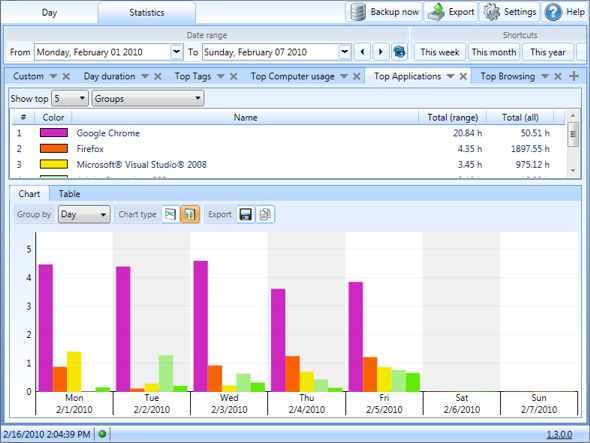Screen dimensions: 590x443
Task: Click the green status indicator in status bar
Action: coord(102,434)
